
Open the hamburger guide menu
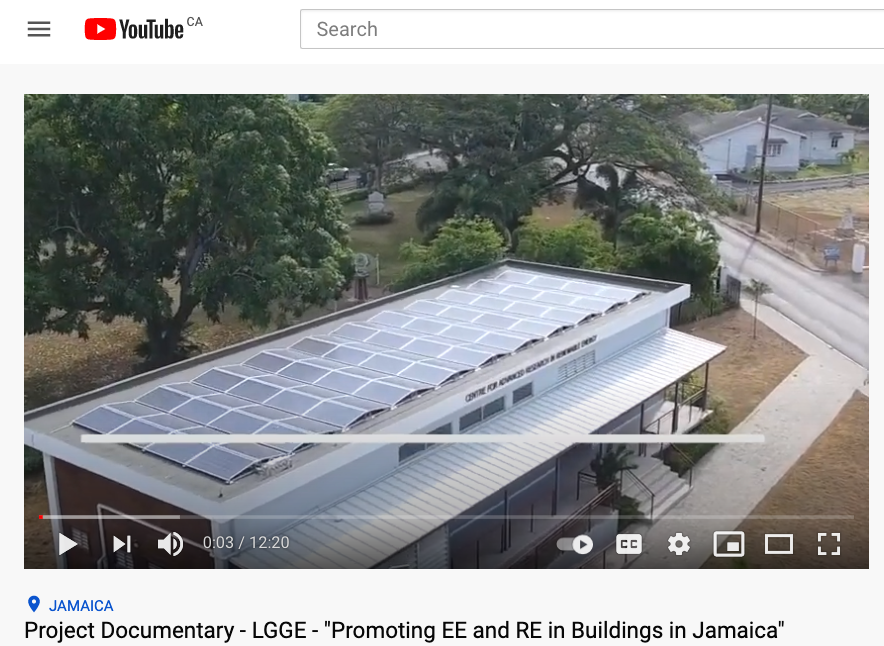39,29
